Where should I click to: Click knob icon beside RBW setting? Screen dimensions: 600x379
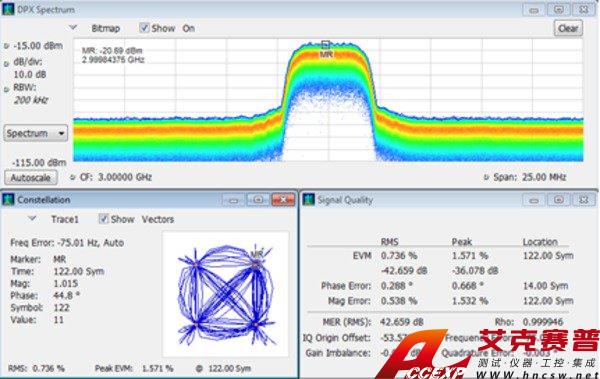click(7, 90)
